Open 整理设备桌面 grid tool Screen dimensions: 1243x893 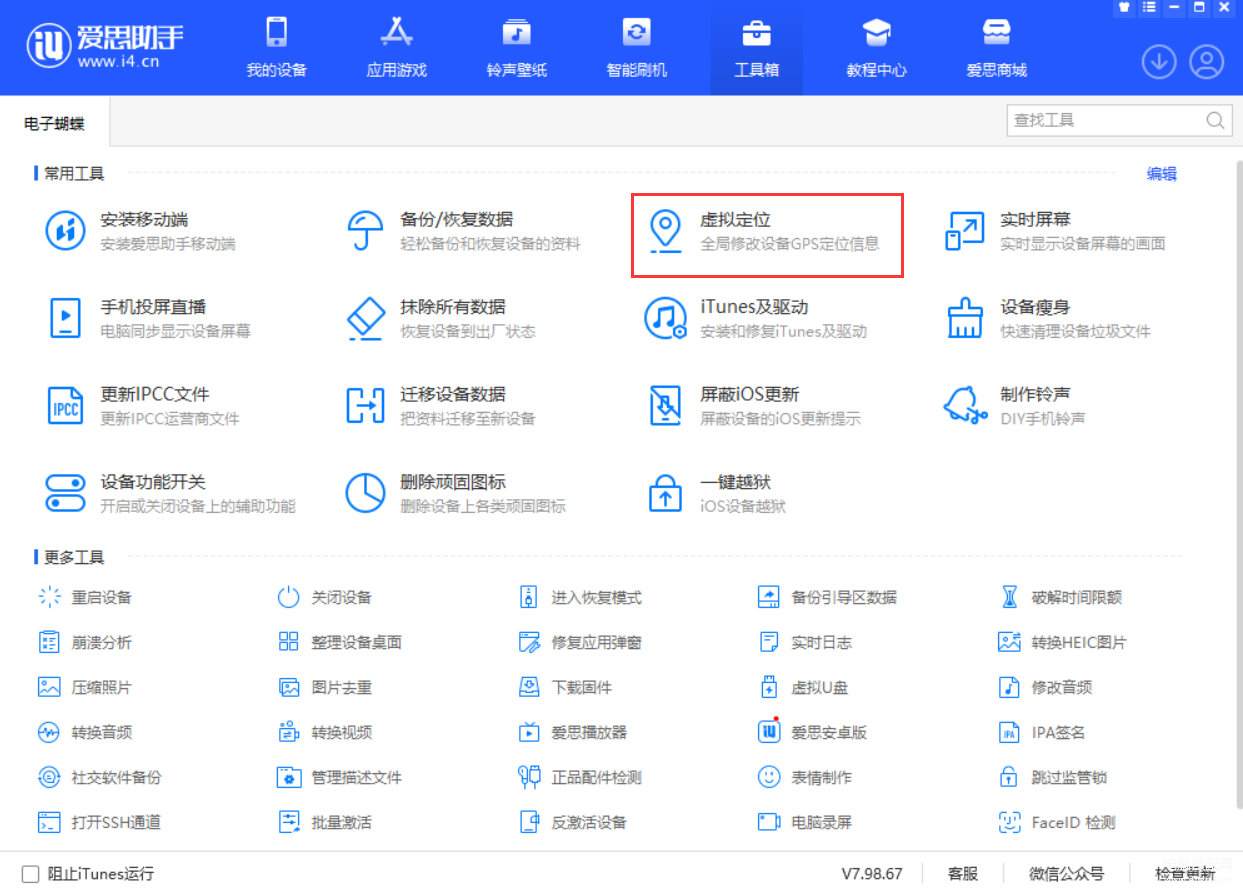pyautogui.click(x=340, y=642)
